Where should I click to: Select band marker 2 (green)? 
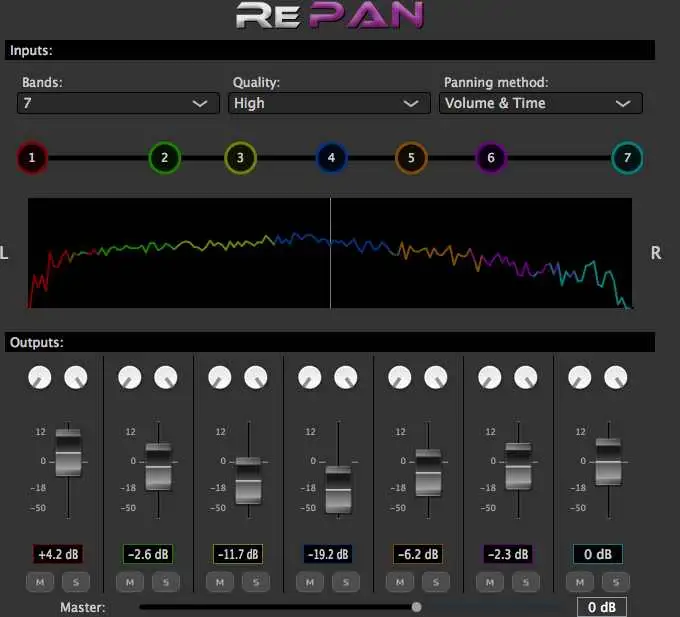point(164,157)
